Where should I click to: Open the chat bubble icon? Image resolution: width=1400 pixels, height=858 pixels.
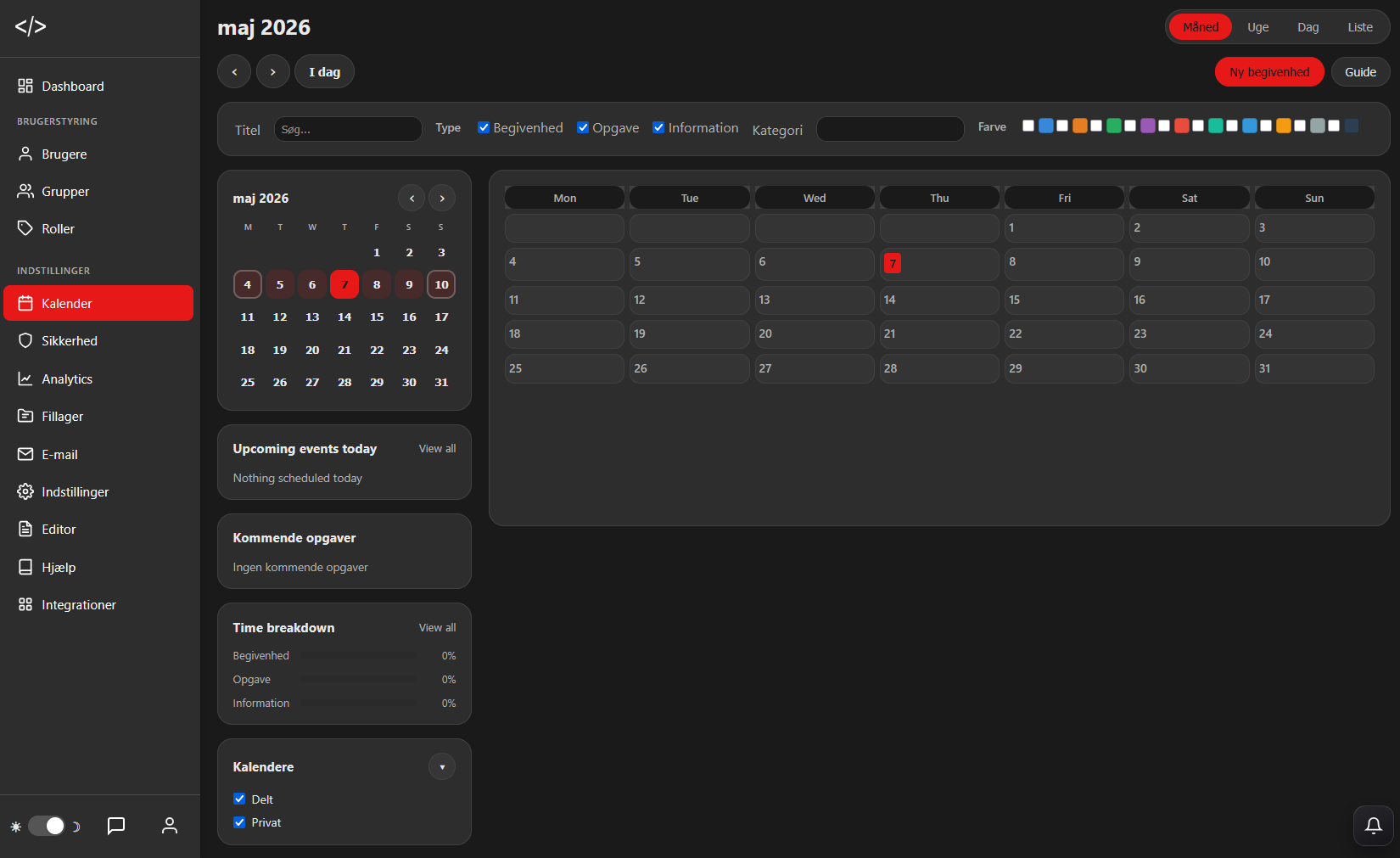pyautogui.click(x=116, y=826)
